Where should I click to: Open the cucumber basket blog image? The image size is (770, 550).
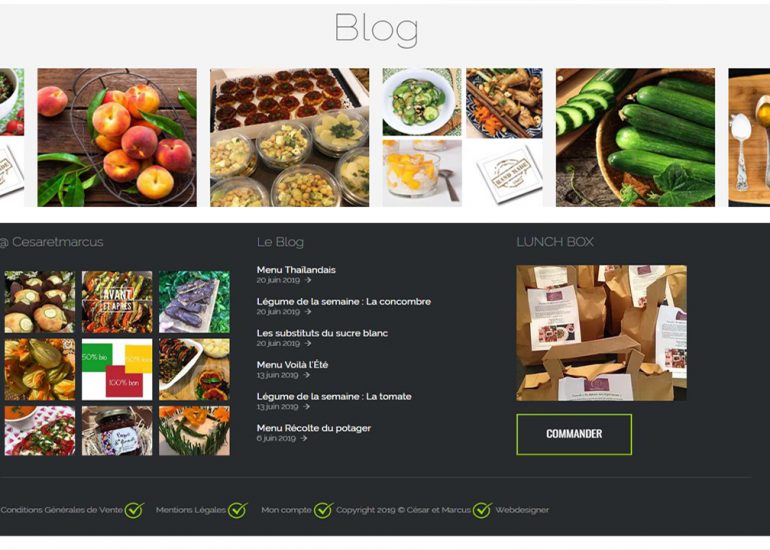pyautogui.click(x=635, y=138)
